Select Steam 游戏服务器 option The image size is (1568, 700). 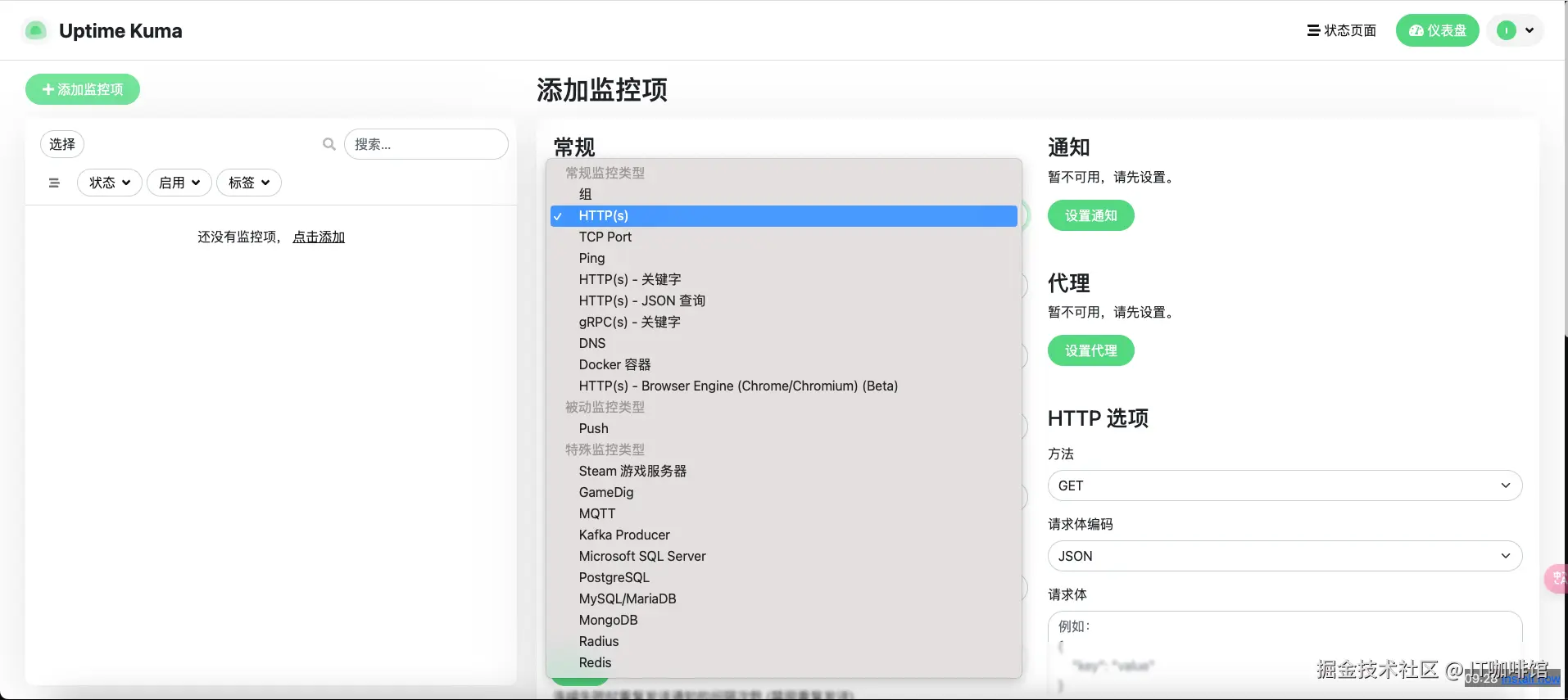pos(784,471)
